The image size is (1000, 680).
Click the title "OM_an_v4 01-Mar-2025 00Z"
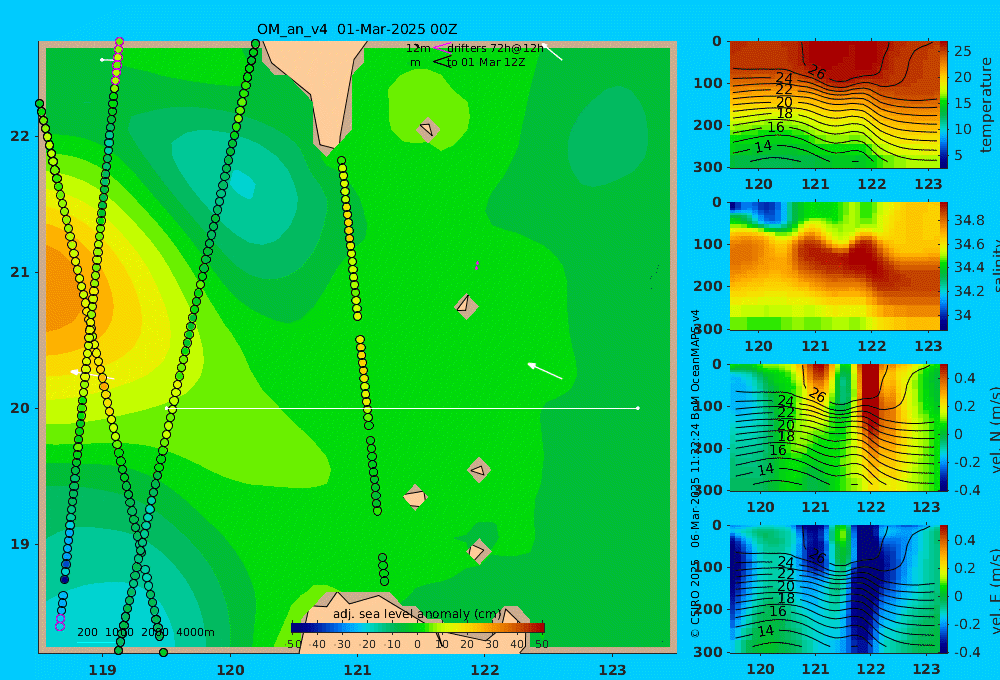[x=357, y=29]
